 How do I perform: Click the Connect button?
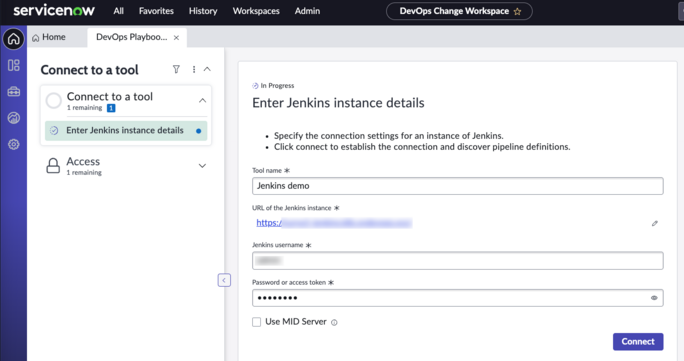(x=638, y=341)
